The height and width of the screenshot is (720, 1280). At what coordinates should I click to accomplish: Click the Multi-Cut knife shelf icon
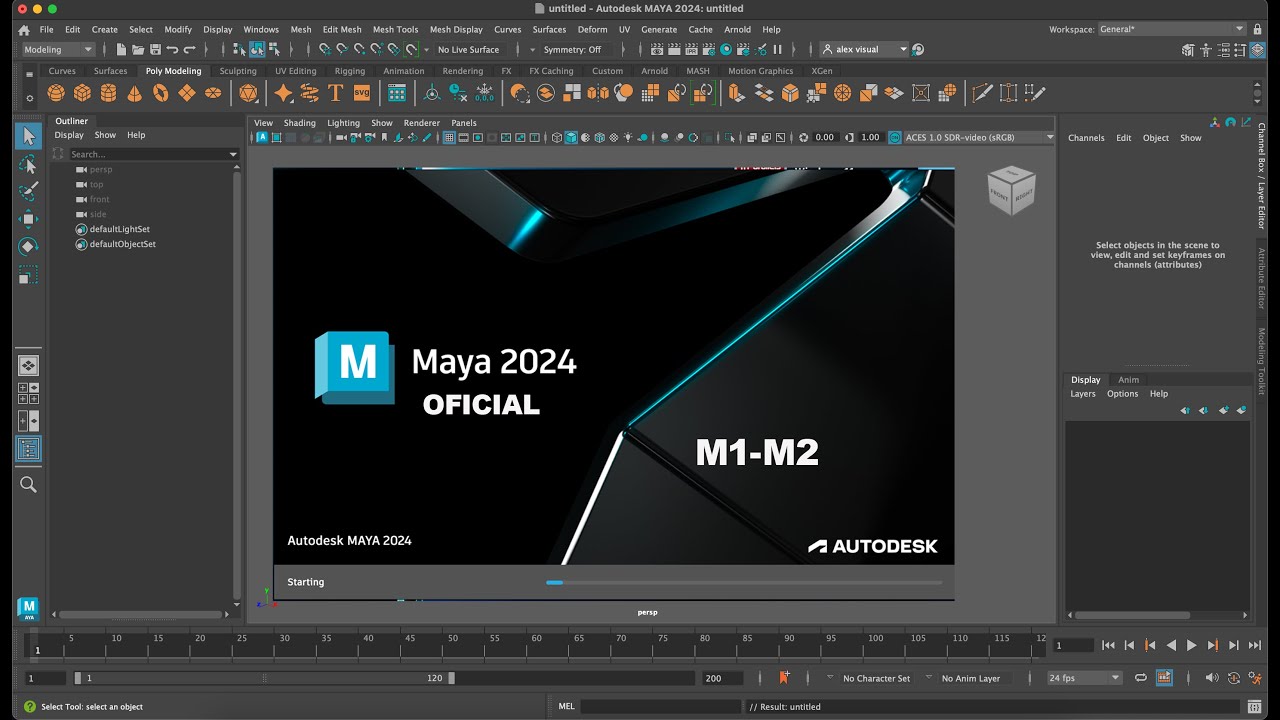[982, 93]
